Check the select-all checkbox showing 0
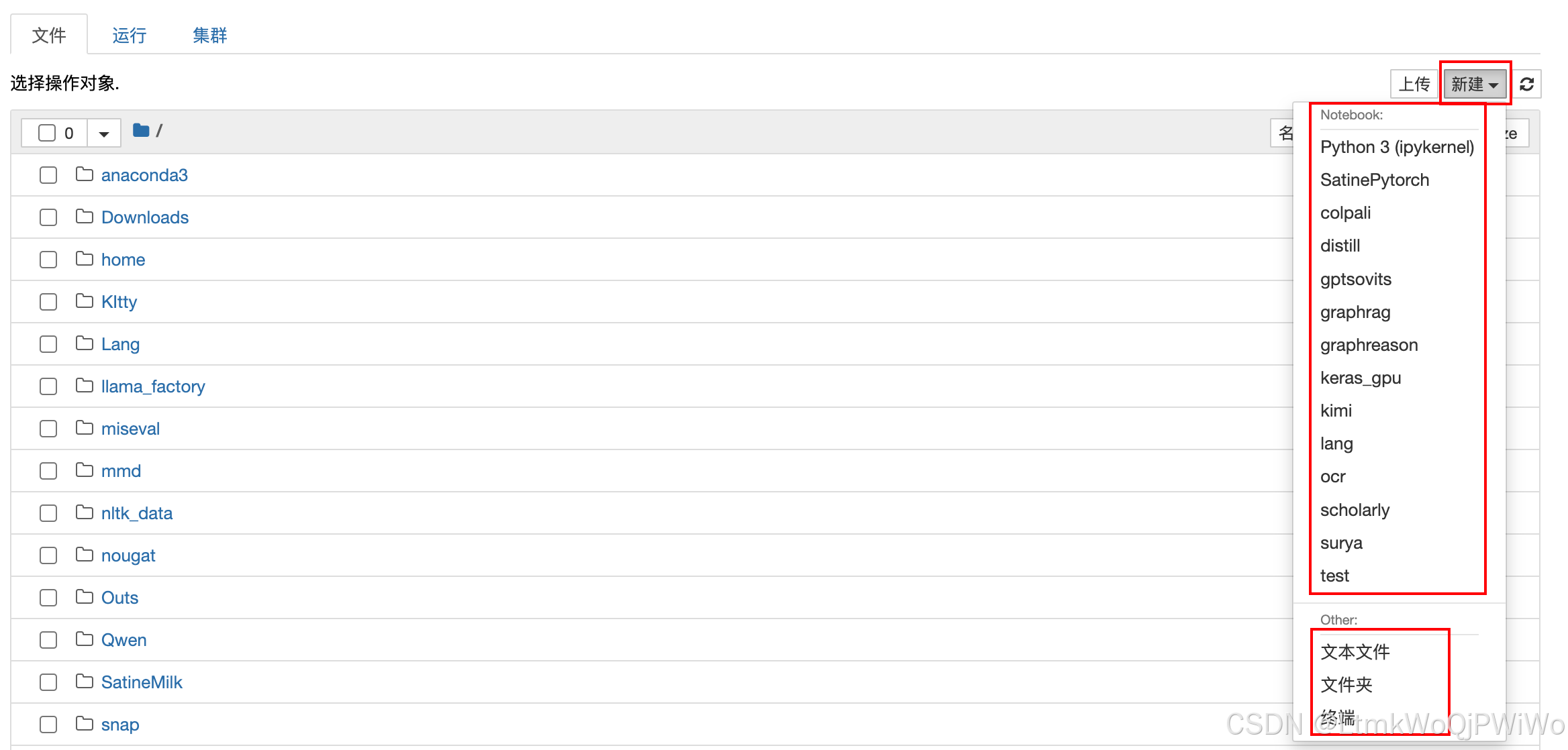Screen dimensions: 1568x750 [48, 132]
